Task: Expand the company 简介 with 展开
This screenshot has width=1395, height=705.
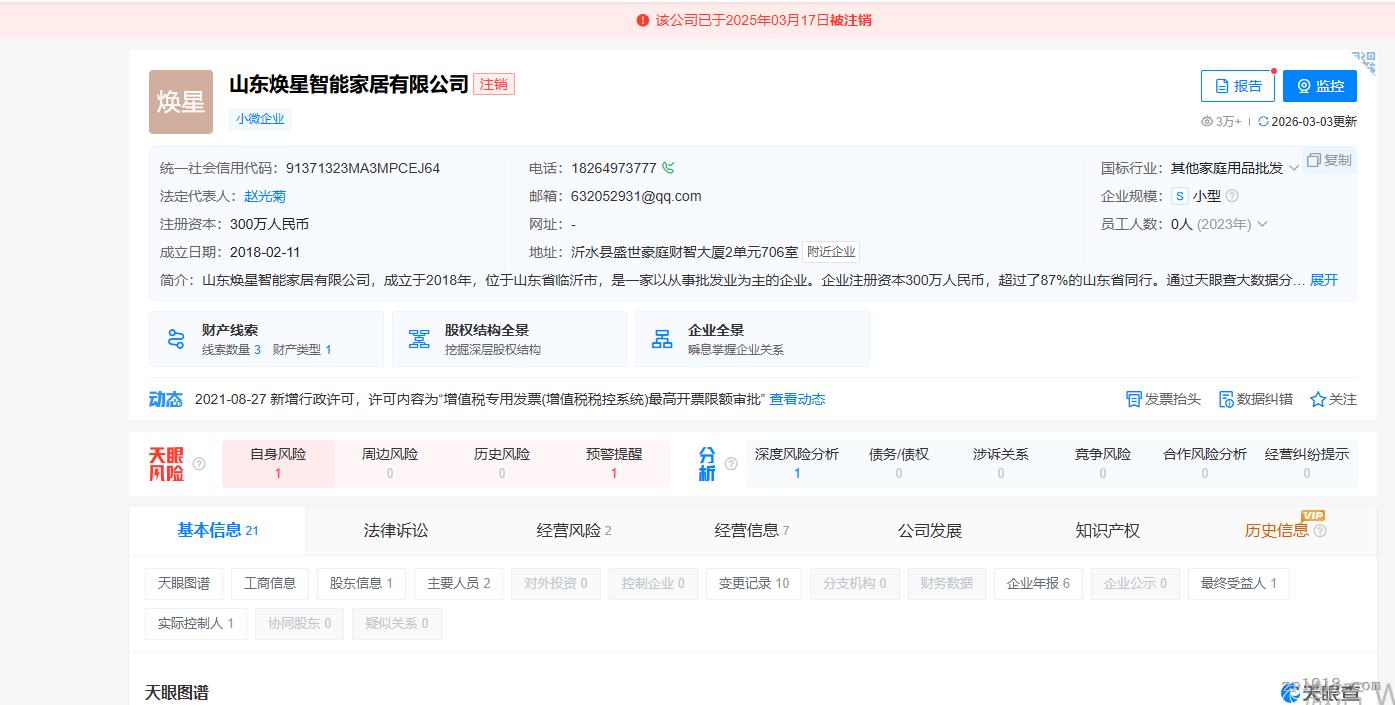Action: click(x=1323, y=280)
